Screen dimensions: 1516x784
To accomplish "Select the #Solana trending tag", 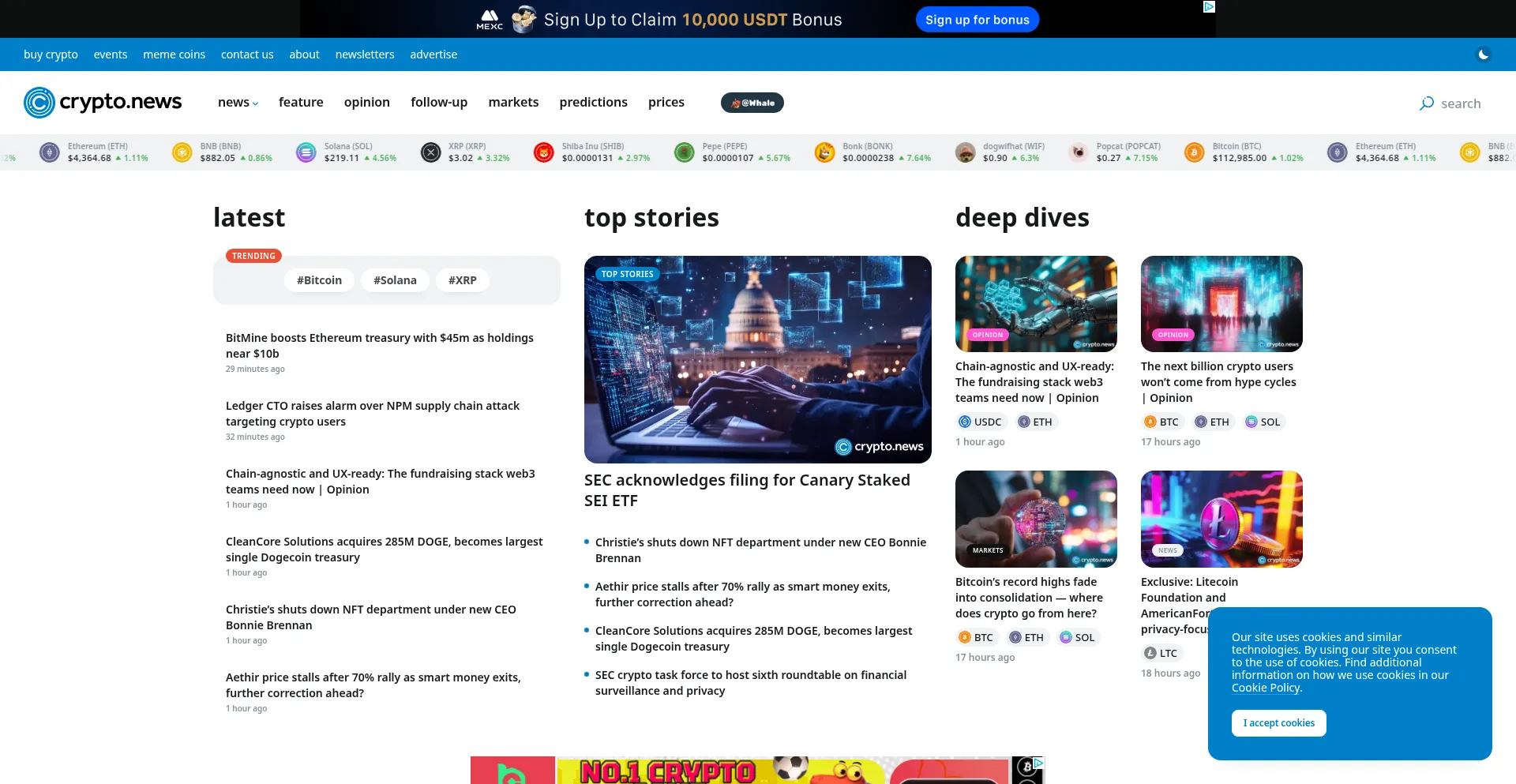I will 395,280.
